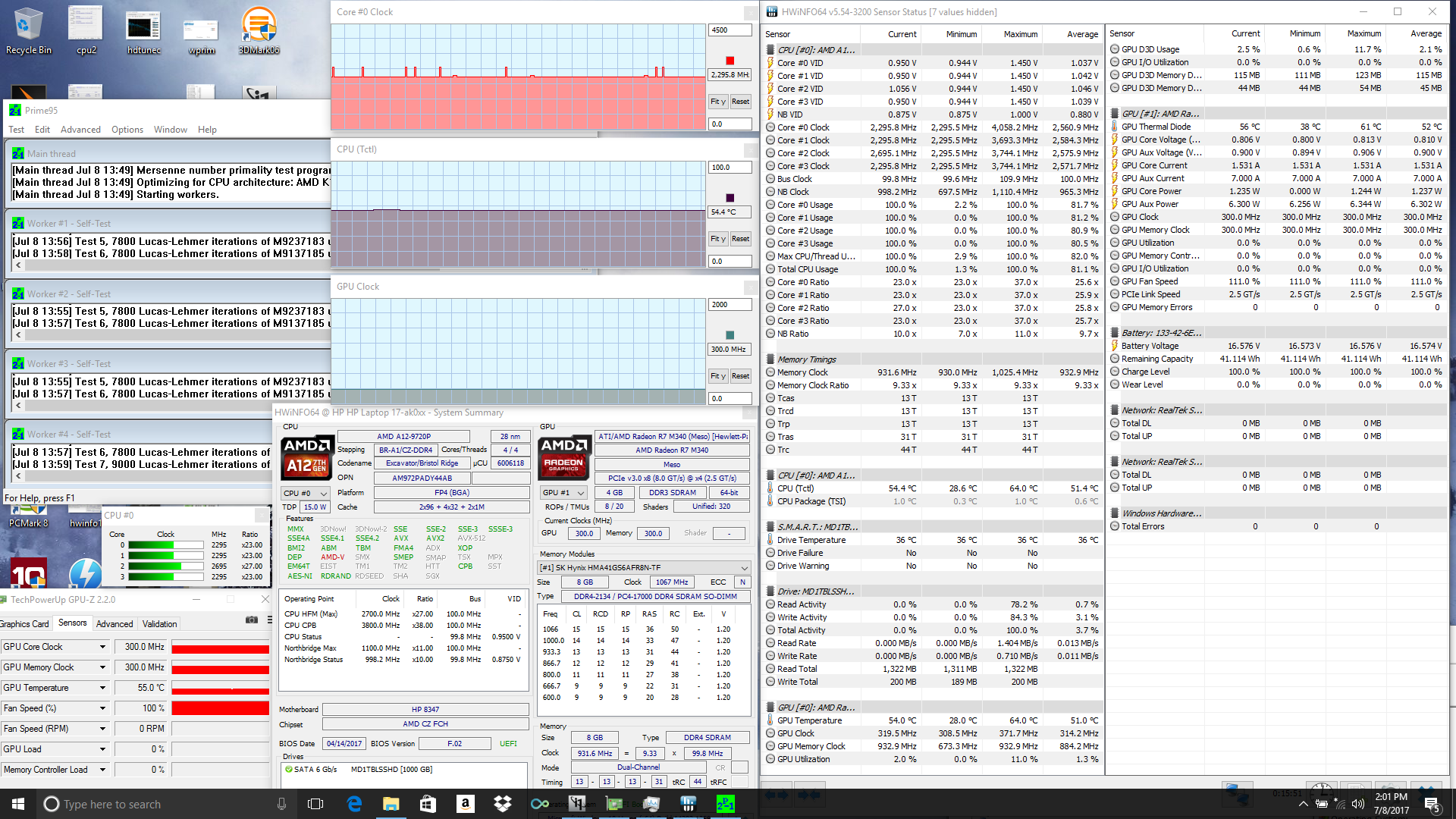Screen dimensions: 1456x819
Task: Open the GPU Core Clock sensor dropdown
Action: click(102, 647)
